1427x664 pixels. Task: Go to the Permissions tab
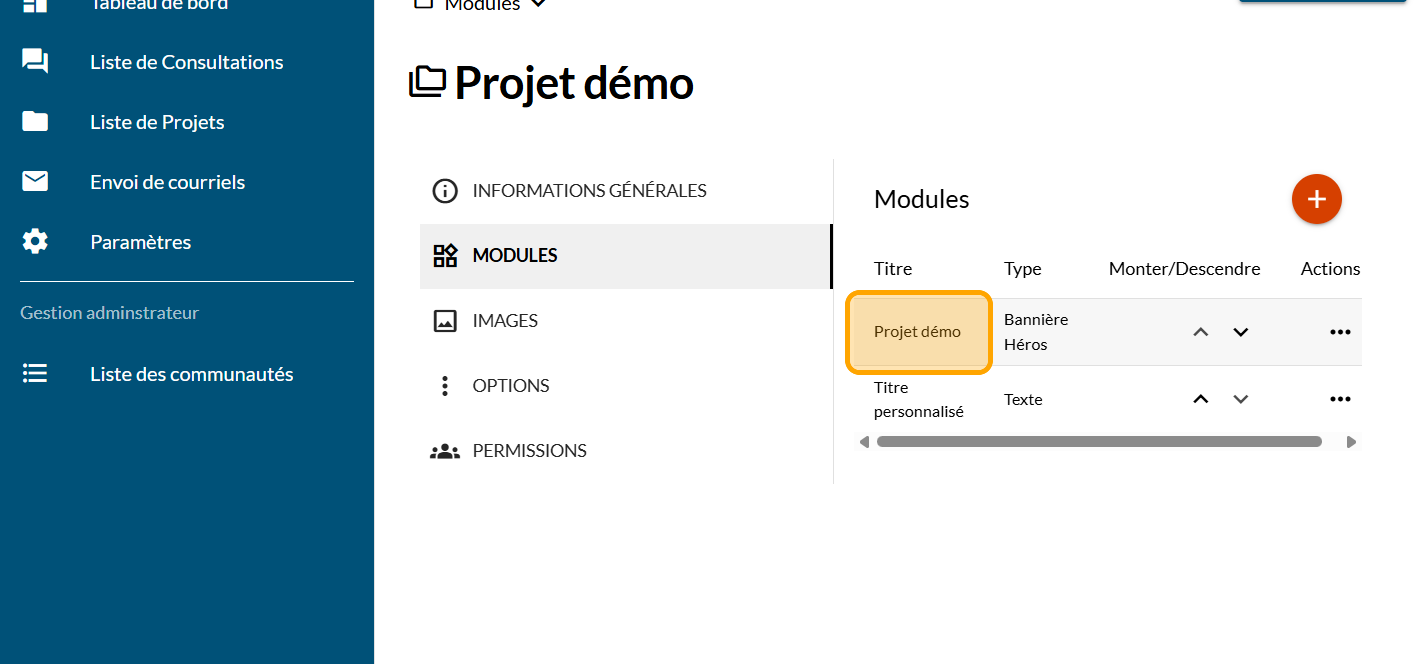(529, 451)
